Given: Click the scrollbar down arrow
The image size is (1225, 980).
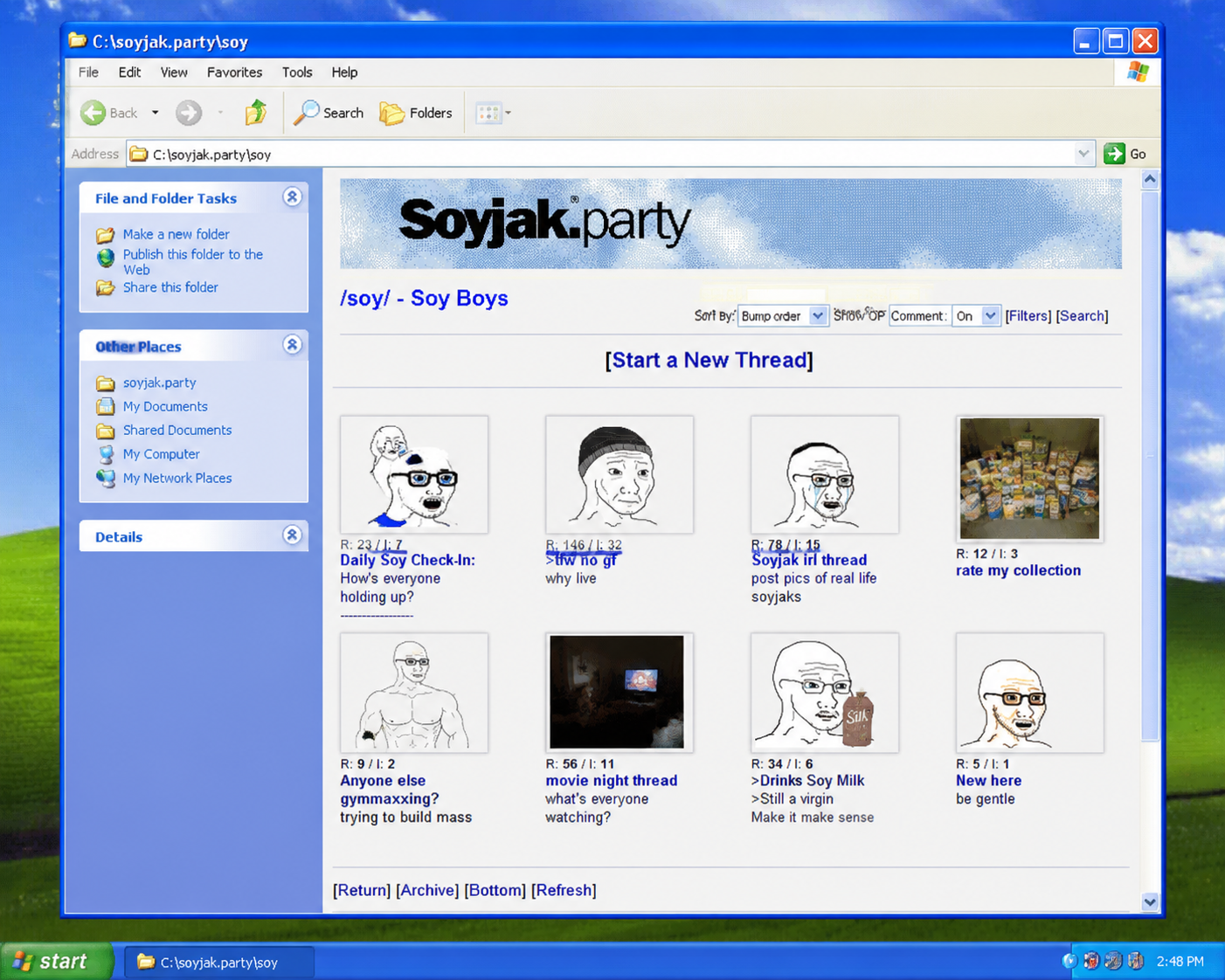Looking at the screenshot, I should coord(1150,902).
